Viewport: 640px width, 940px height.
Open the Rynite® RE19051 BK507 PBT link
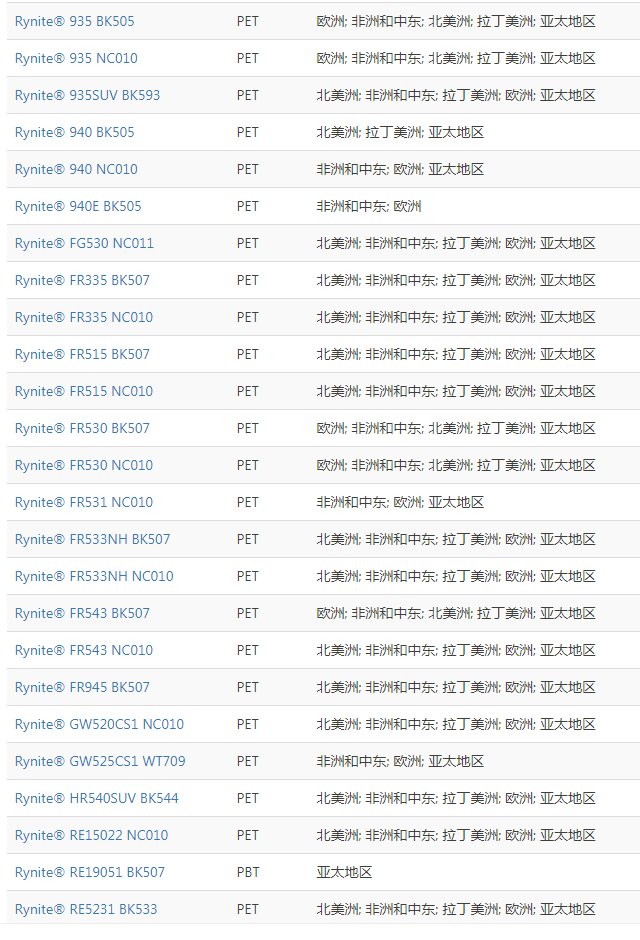(90, 873)
